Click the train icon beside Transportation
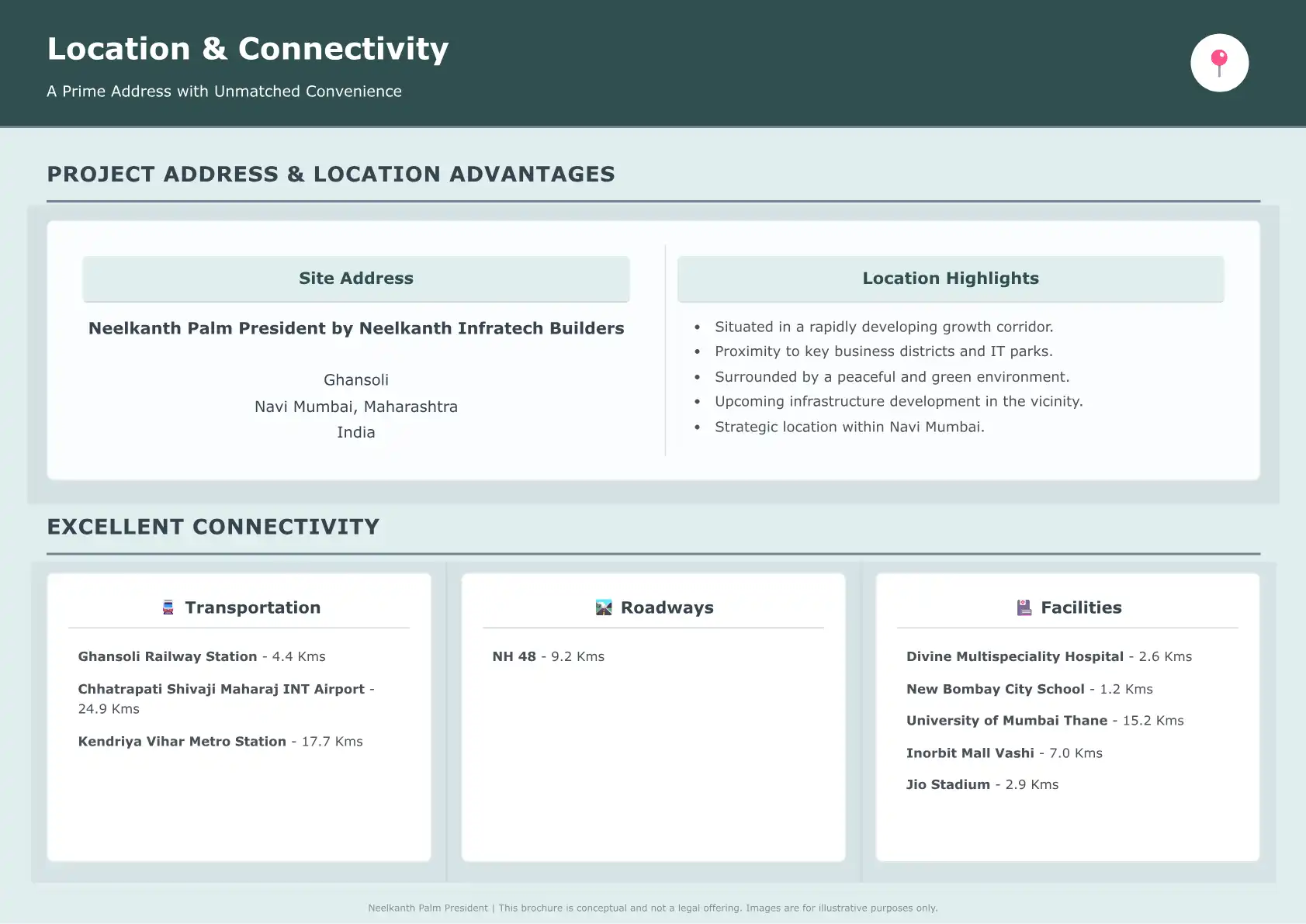 [x=168, y=607]
